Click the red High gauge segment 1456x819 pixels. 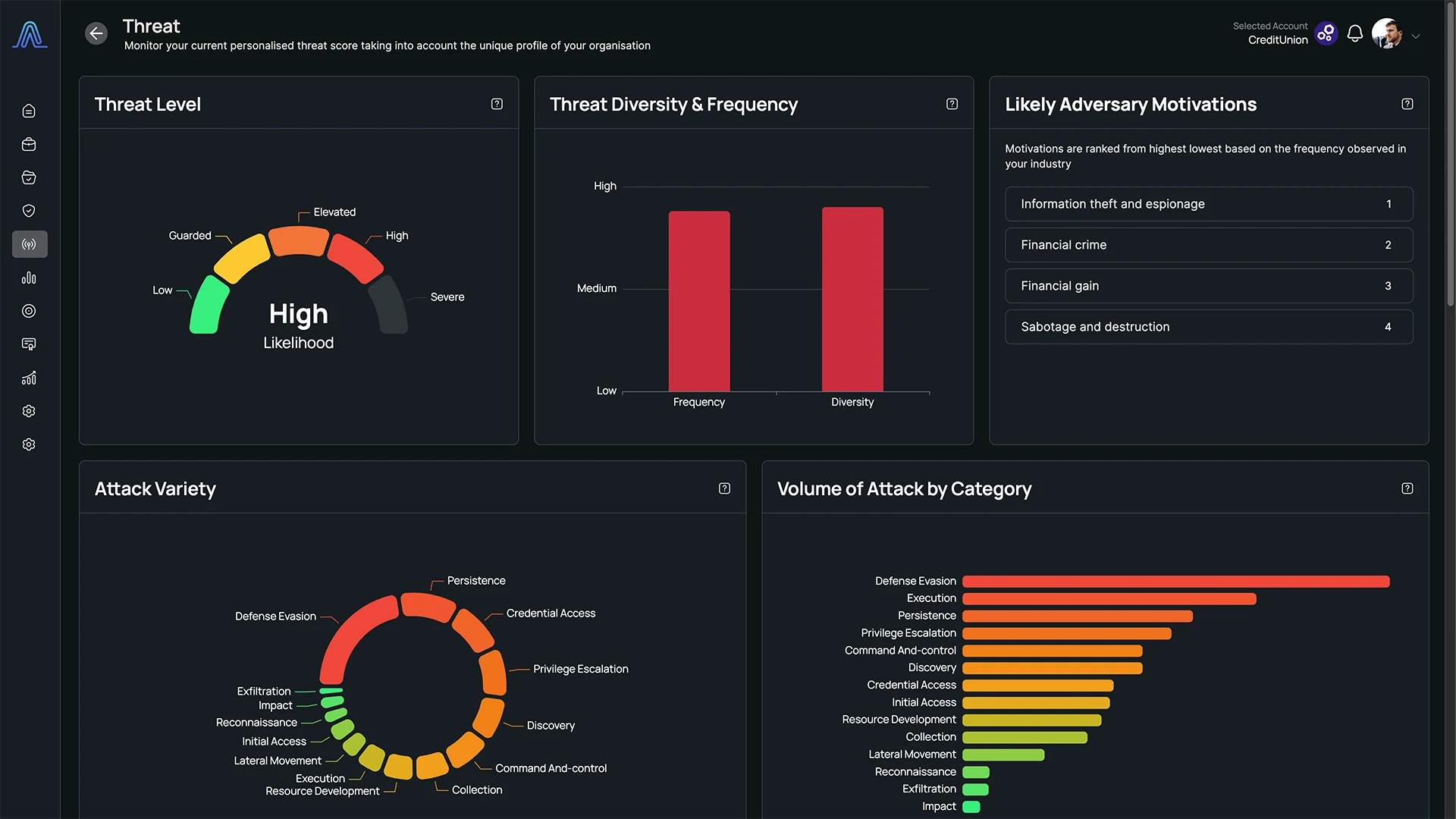point(356,259)
